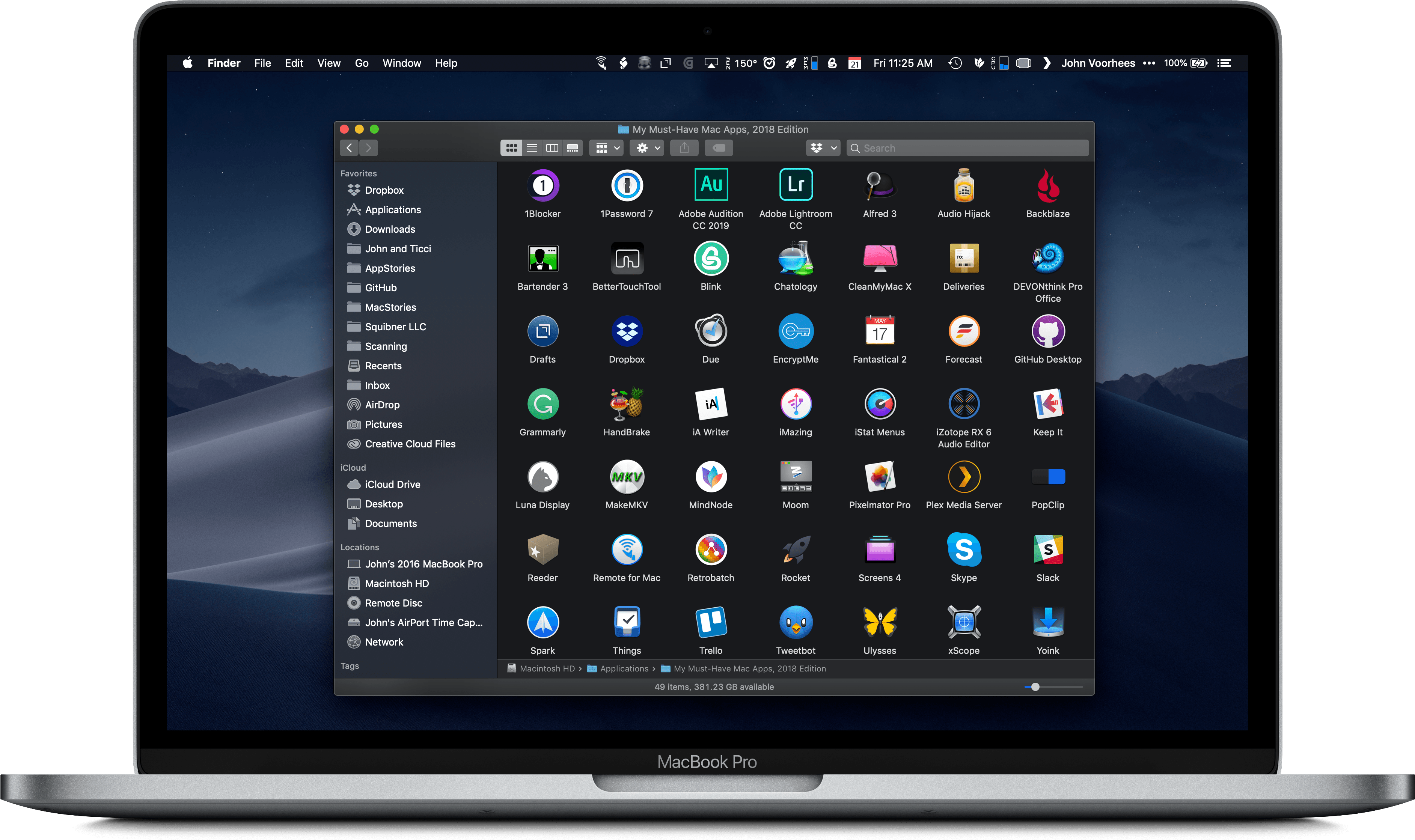Click the Finder Search field
The width and height of the screenshot is (1415, 840).
point(967,148)
